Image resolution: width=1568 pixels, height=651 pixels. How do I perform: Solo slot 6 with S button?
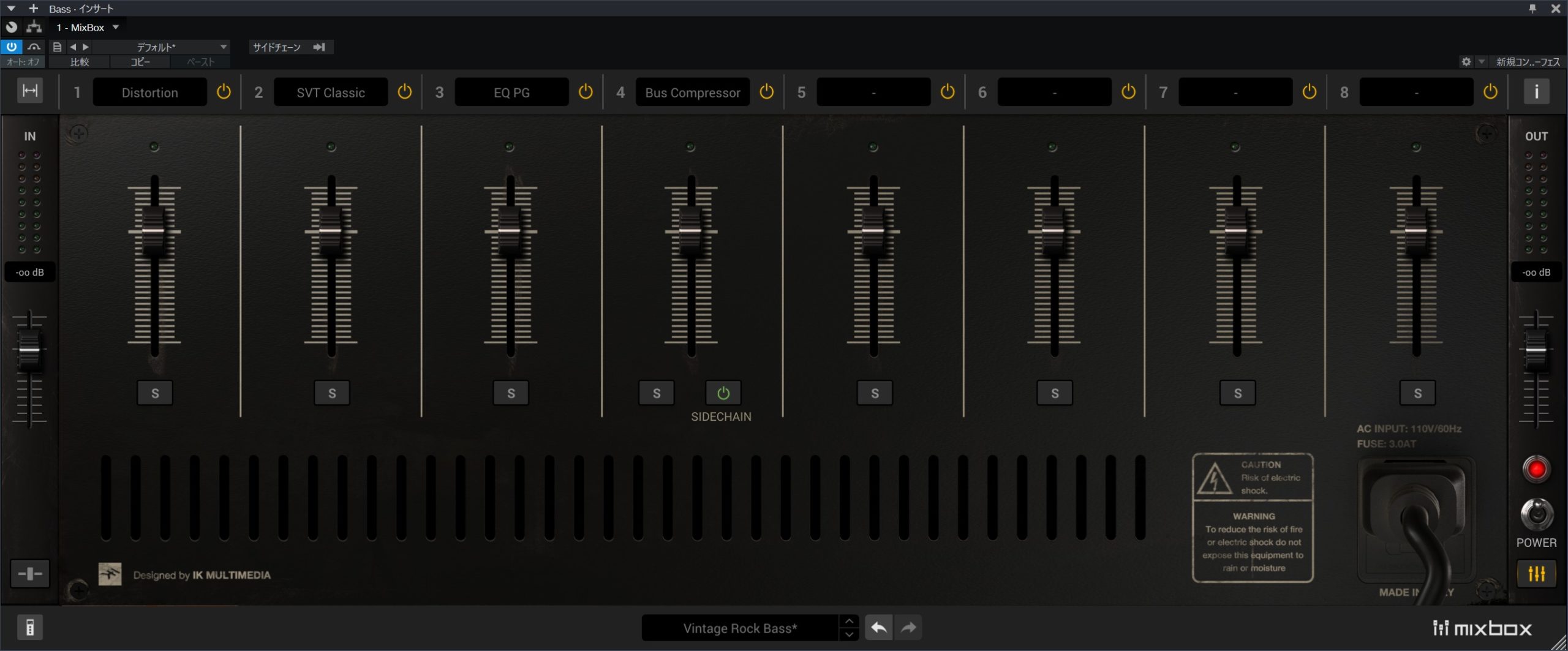(x=1055, y=393)
